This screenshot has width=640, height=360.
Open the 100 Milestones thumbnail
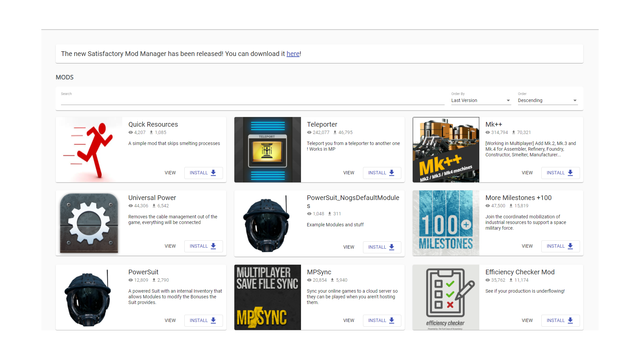[446, 223]
